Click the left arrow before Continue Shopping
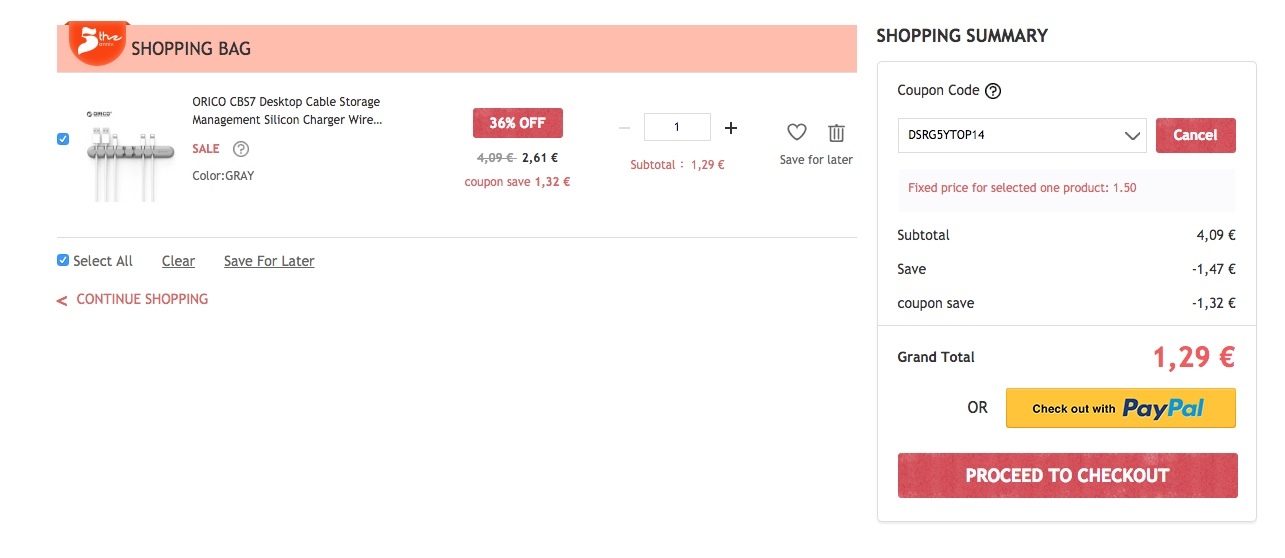1285x558 pixels. (x=62, y=300)
